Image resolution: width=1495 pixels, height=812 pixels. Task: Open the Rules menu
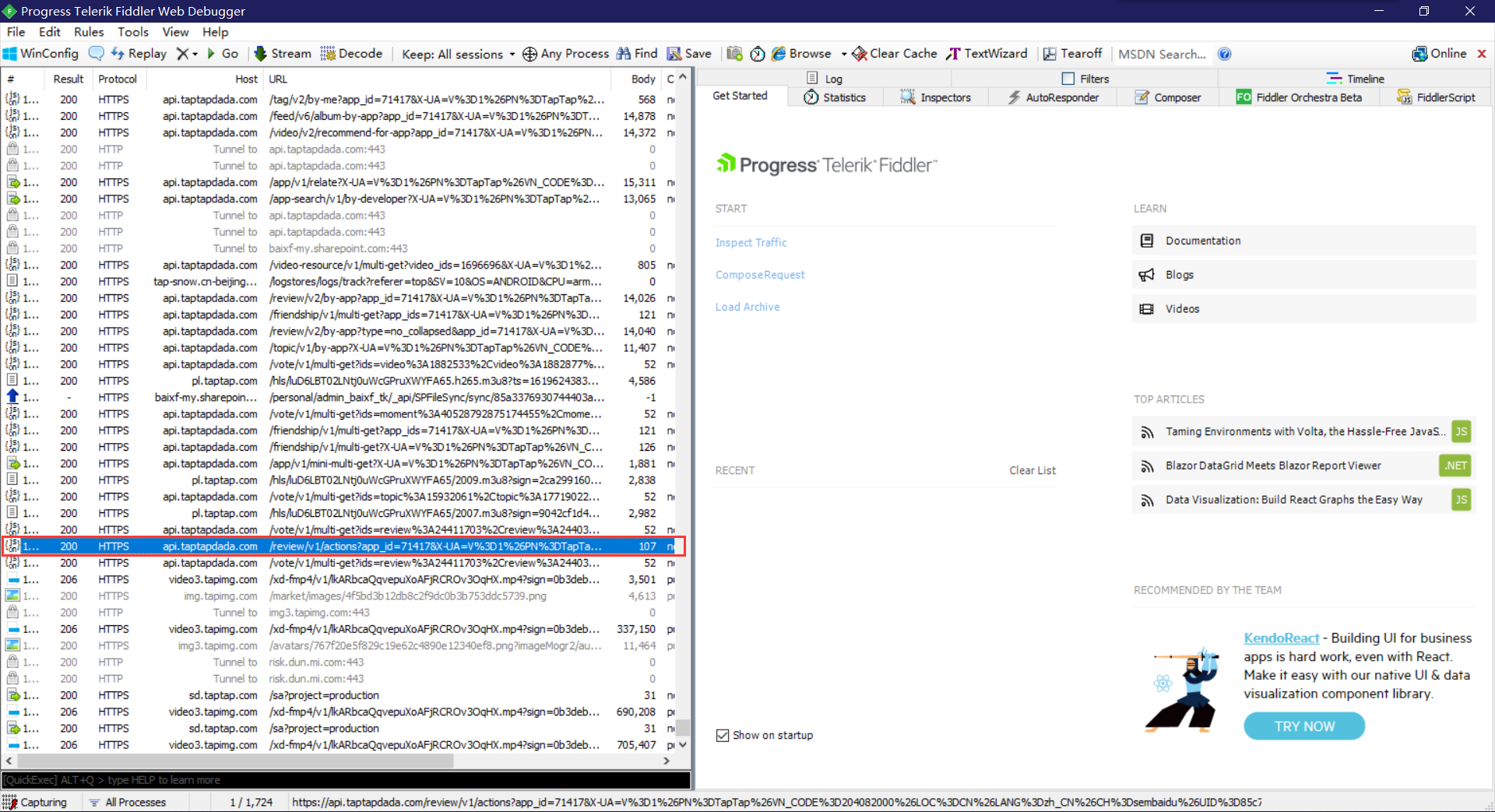(x=89, y=32)
